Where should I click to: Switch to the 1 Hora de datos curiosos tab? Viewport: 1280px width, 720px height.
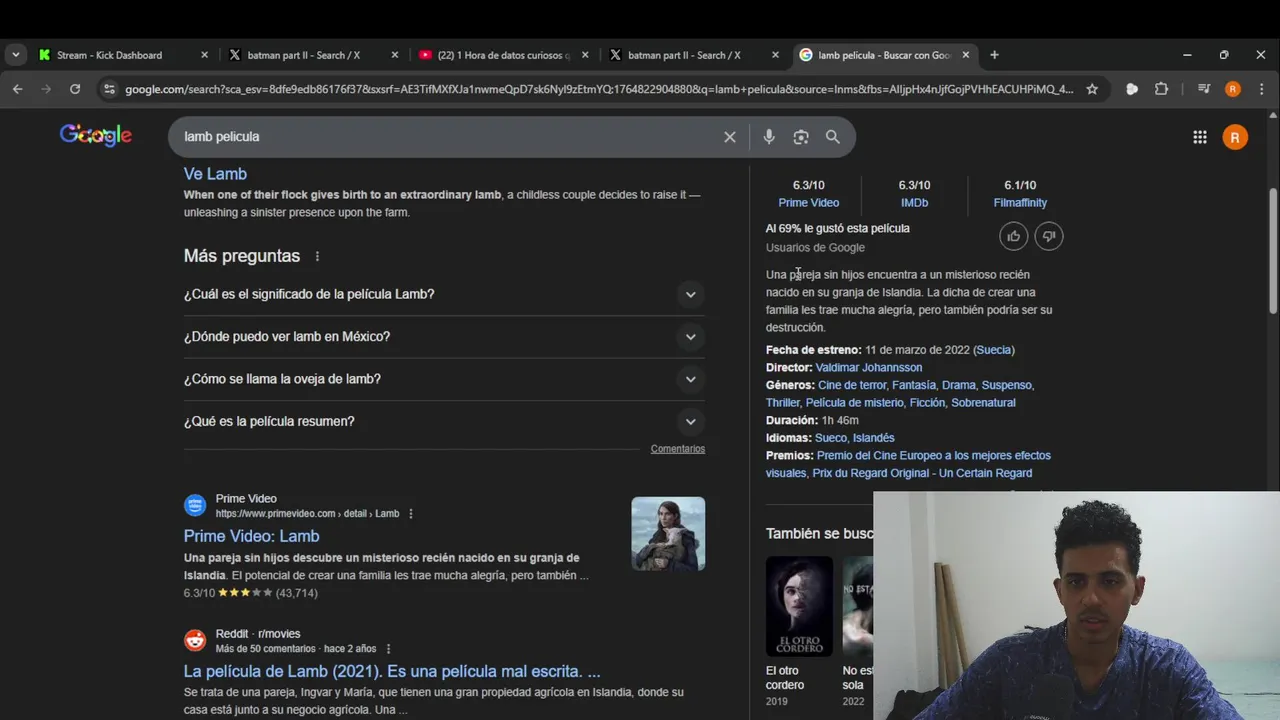[x=504, y=55]
